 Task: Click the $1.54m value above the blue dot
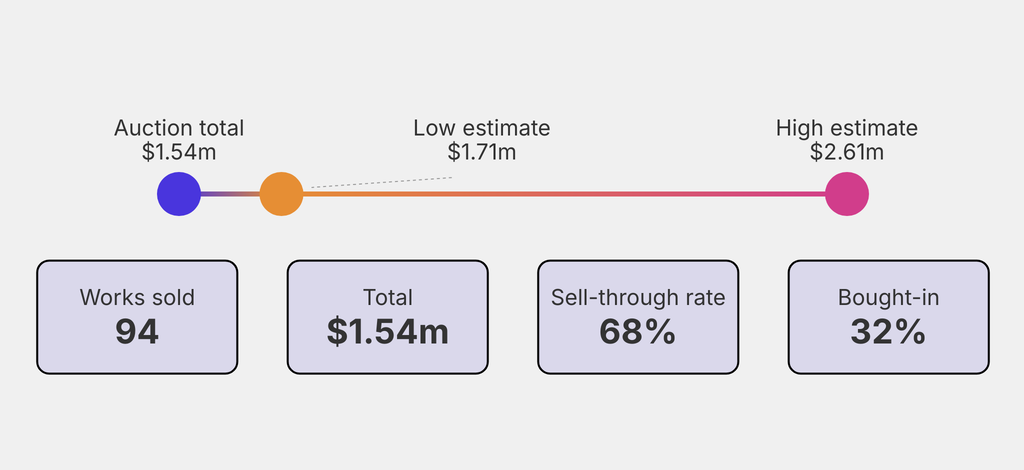pyautogui.click(x=179, y=152)
